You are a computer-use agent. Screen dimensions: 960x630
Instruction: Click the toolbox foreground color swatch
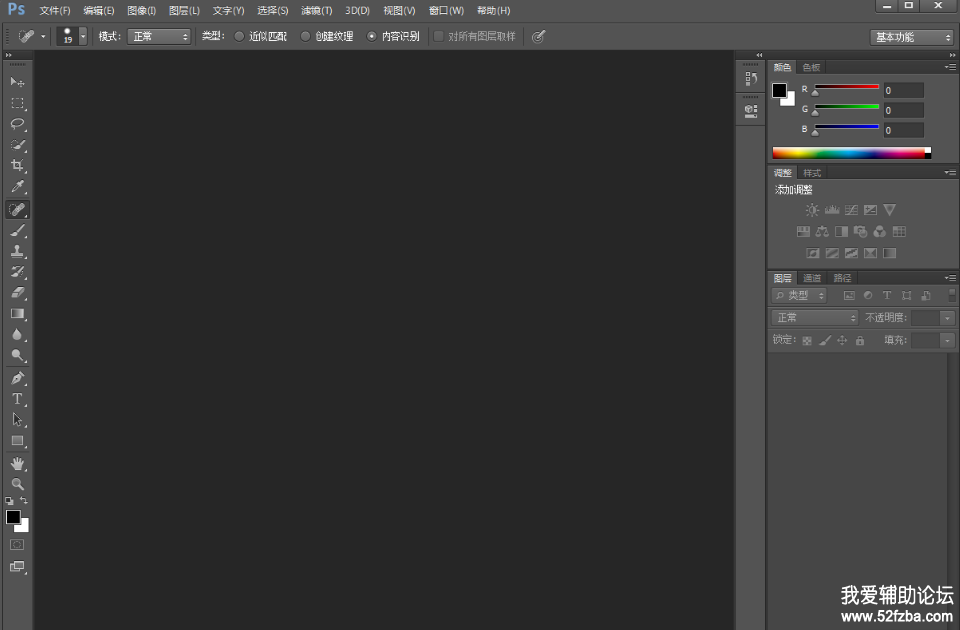[x=13, y=517]
